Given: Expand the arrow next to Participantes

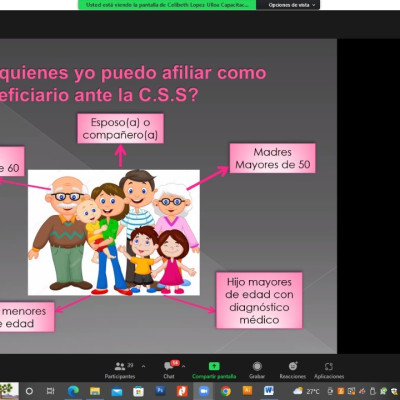Looking at the screenshot, I should click(143, 366).
